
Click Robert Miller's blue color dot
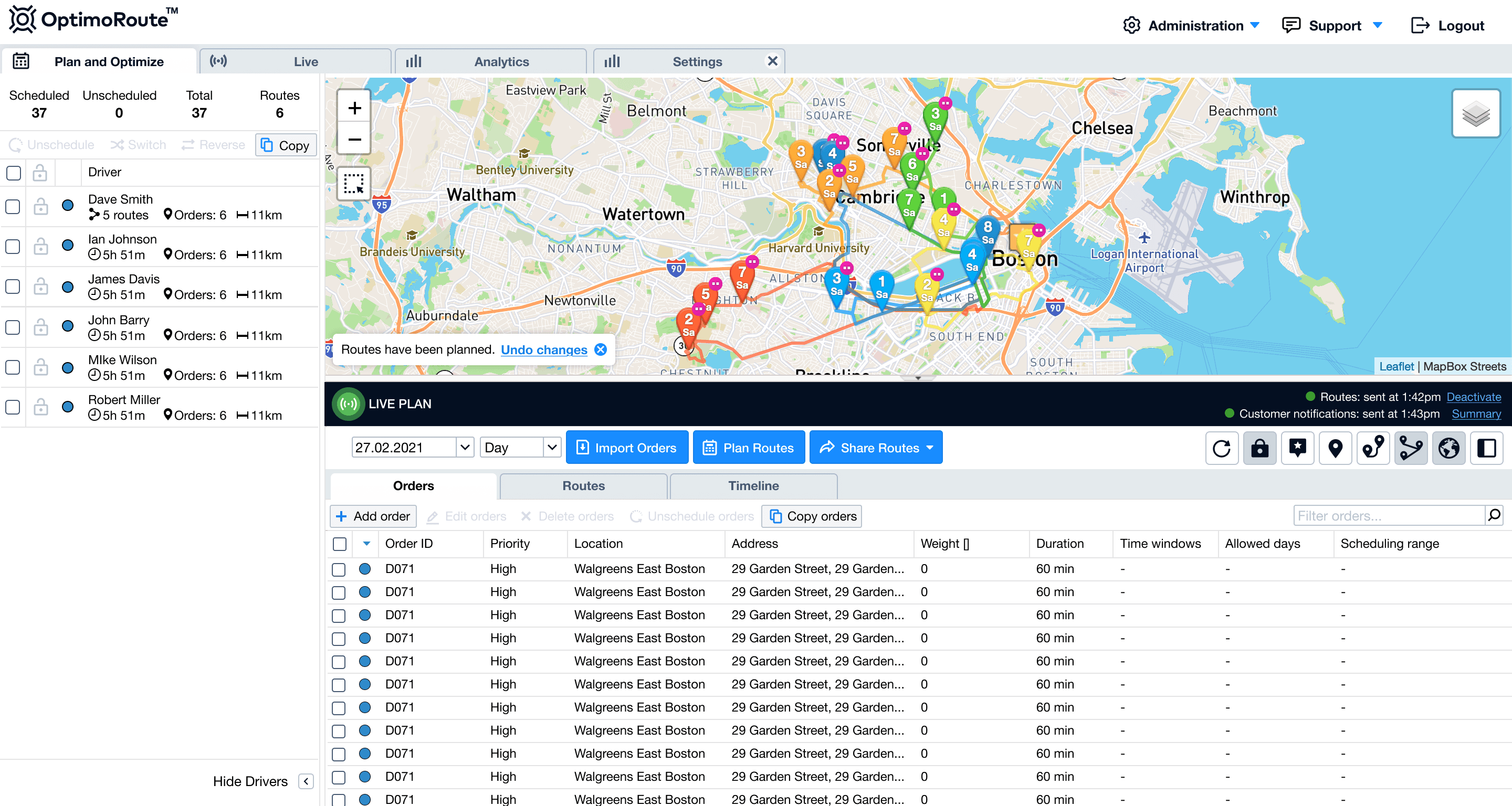point(68,406)
